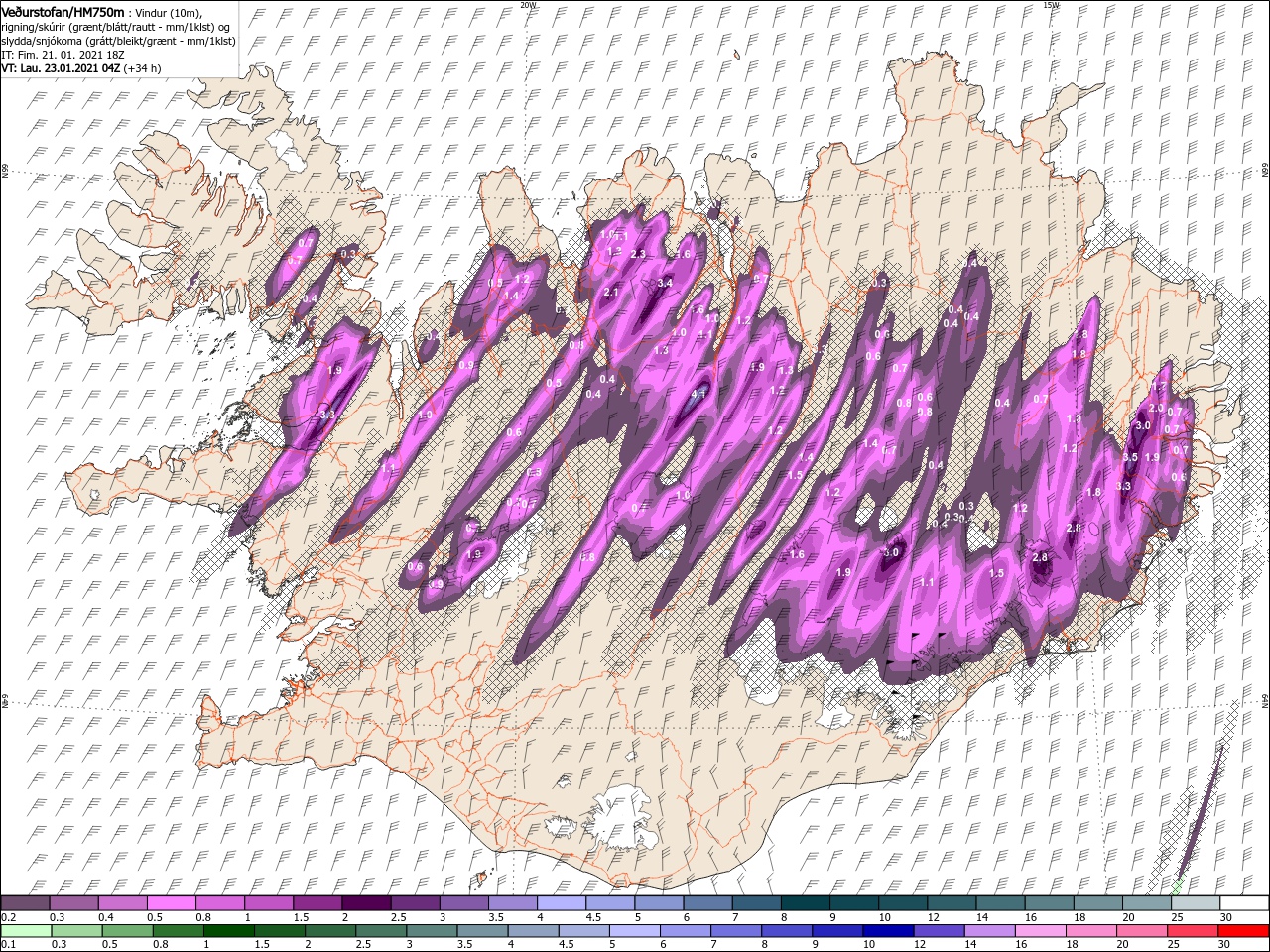Pick the dusky purple 0.2 snow legend swatch

pos(25,903)
